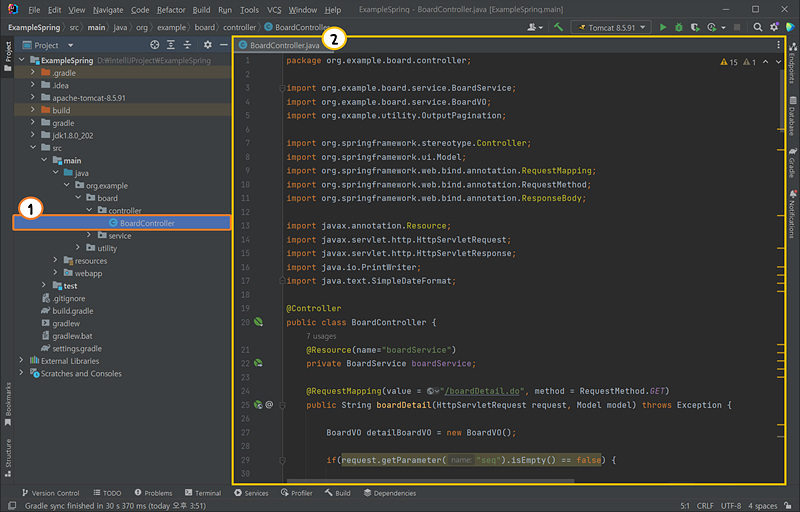
Task: Click the controller breadcrumb in navigation bar
Action: pos(239,27)
